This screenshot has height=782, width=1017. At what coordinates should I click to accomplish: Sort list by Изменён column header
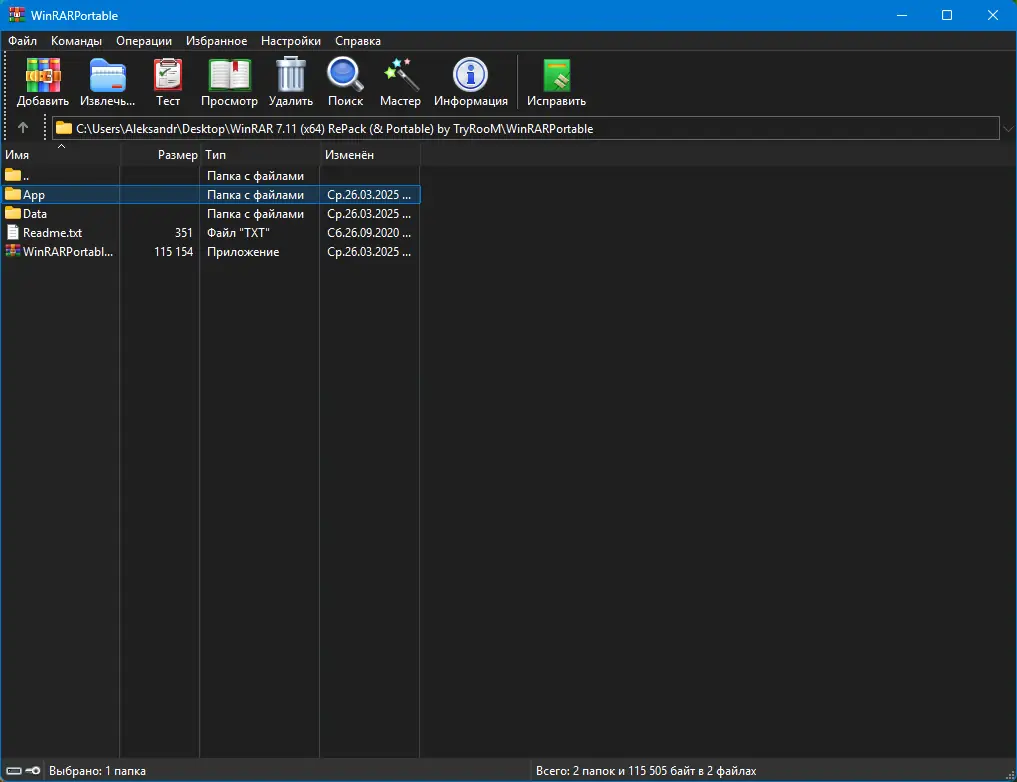pyautogui.click(x=370, y=154)
